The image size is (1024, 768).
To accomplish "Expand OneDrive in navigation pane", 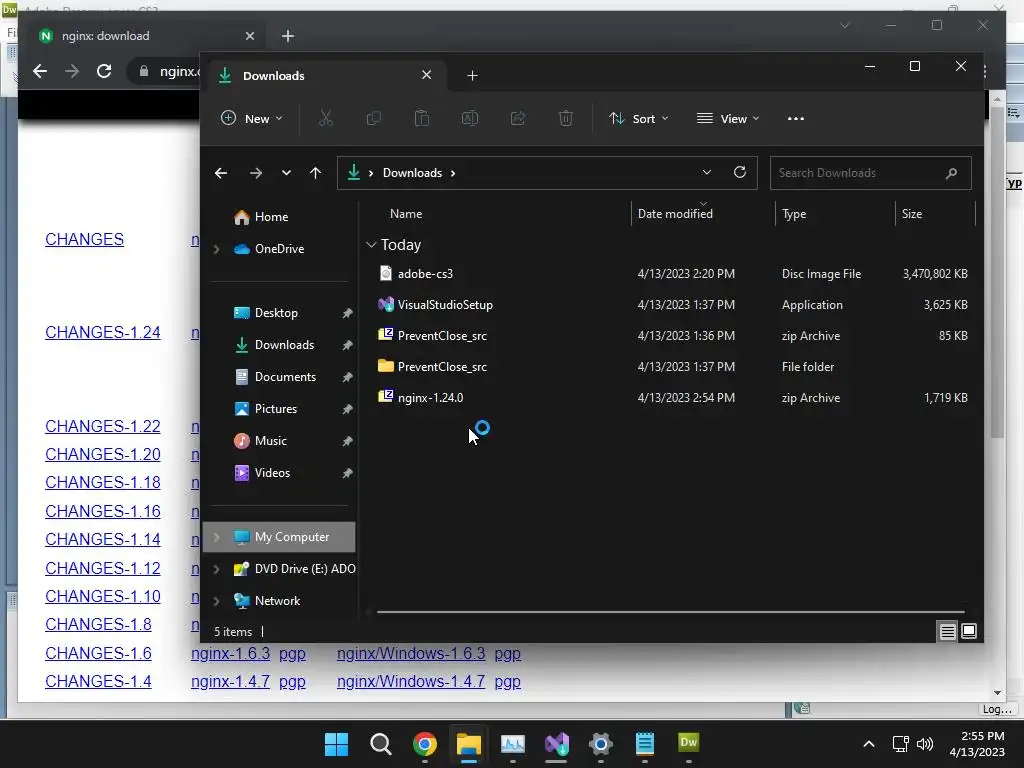I will pos(216,249).
